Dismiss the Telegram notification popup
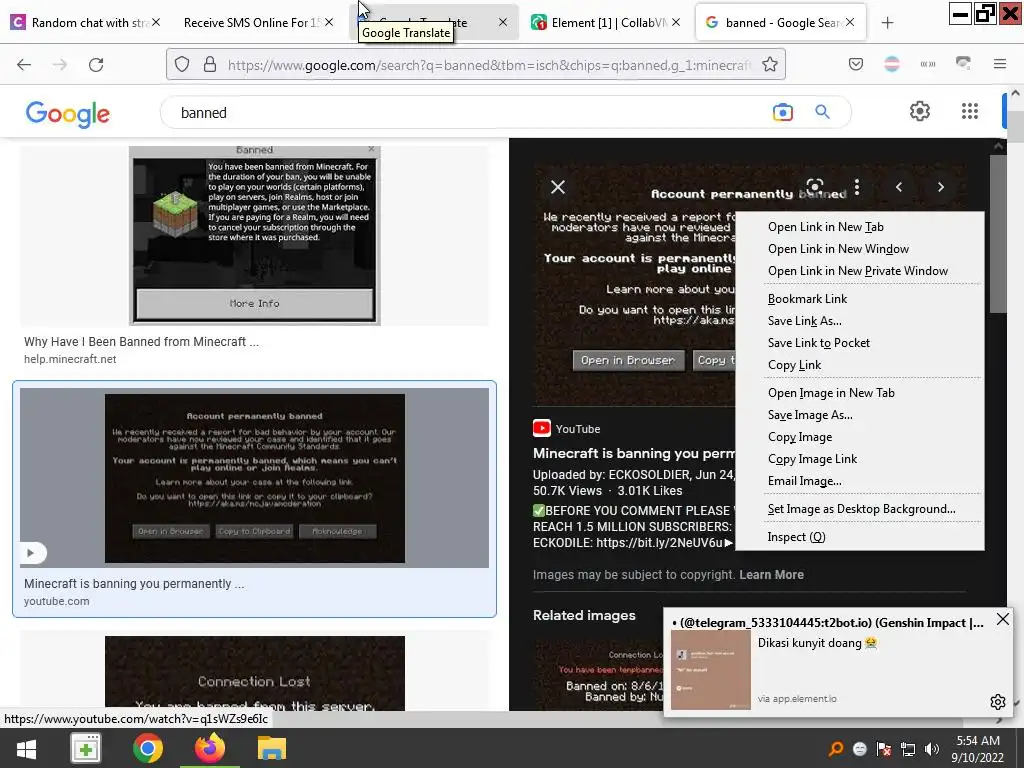This screenshot has height=768, width=1024. coord(1002,619)
